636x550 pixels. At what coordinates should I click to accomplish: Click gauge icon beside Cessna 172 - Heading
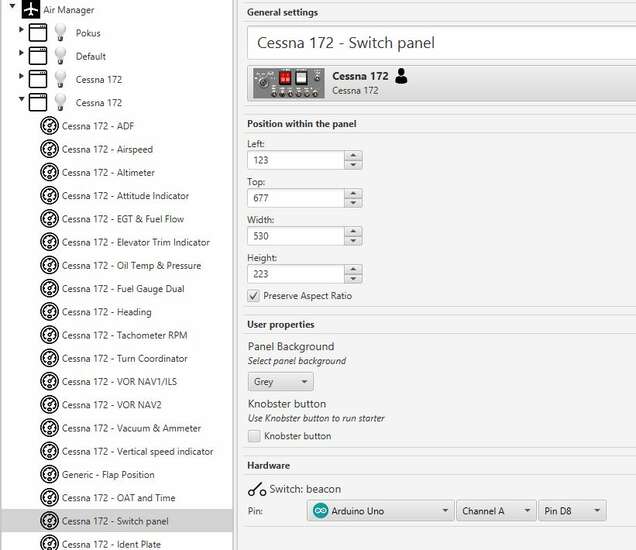[x=49, y=312]
